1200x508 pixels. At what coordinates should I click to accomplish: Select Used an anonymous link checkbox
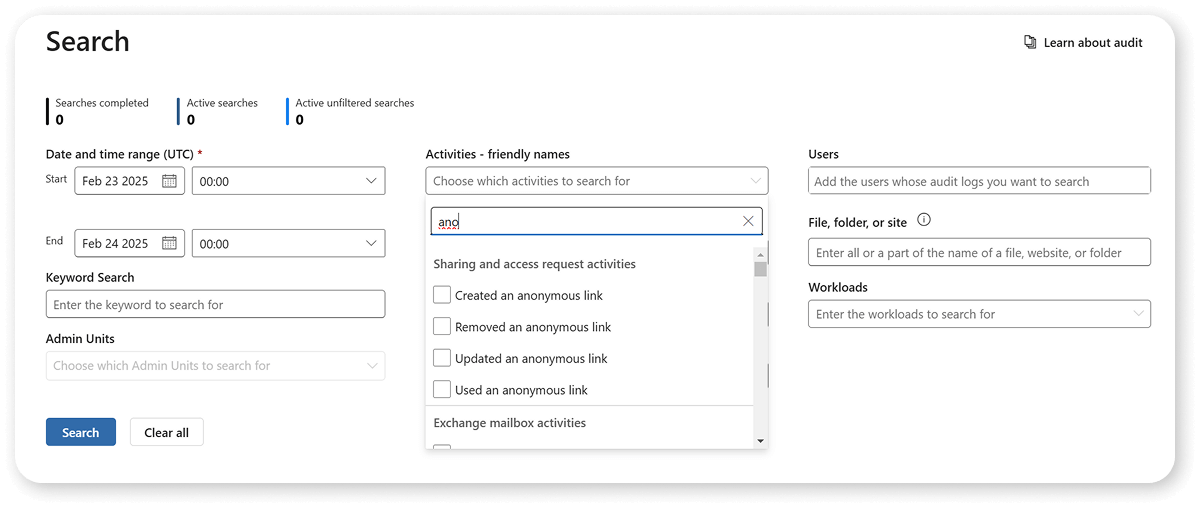[442, 390]
